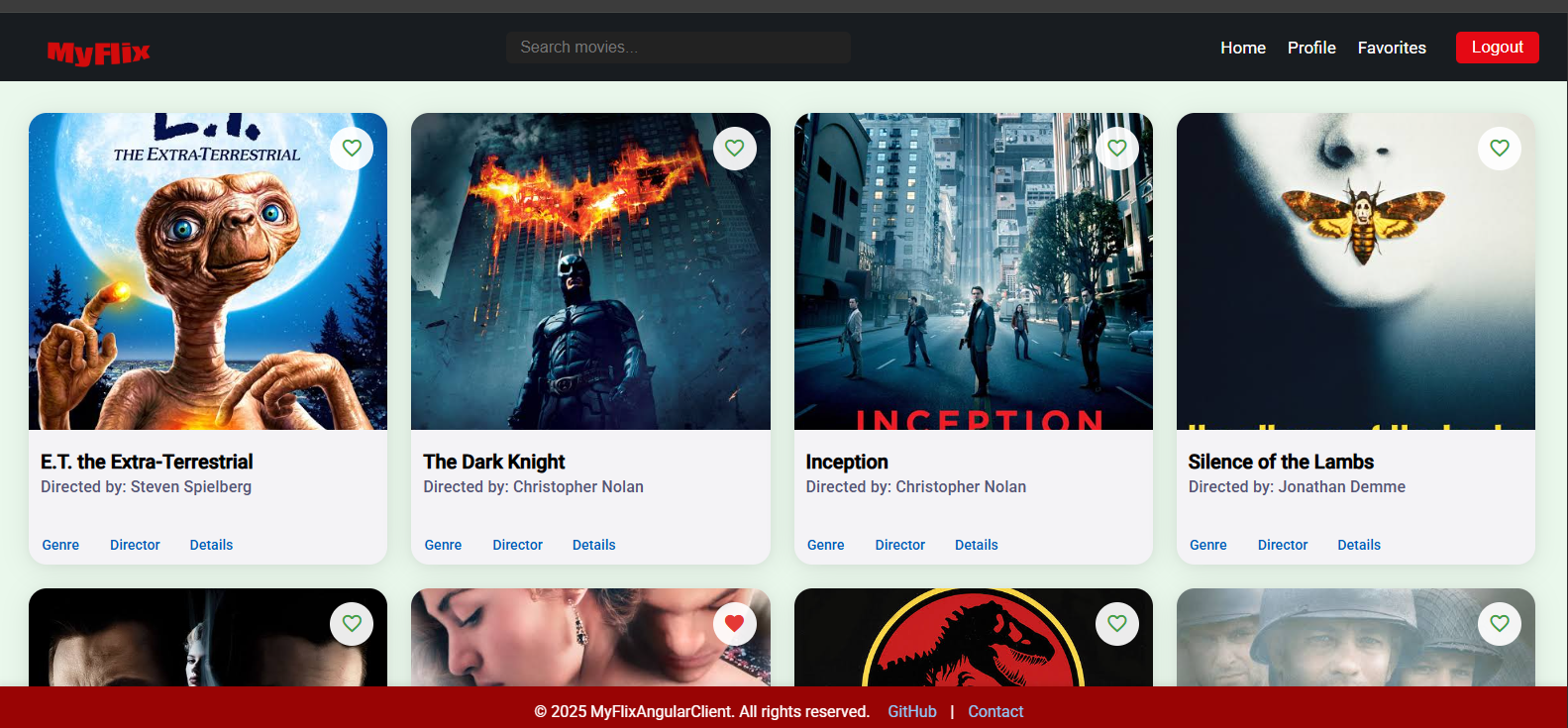Click the Silence of the Lambs poster

click(x=1356, y=271)
